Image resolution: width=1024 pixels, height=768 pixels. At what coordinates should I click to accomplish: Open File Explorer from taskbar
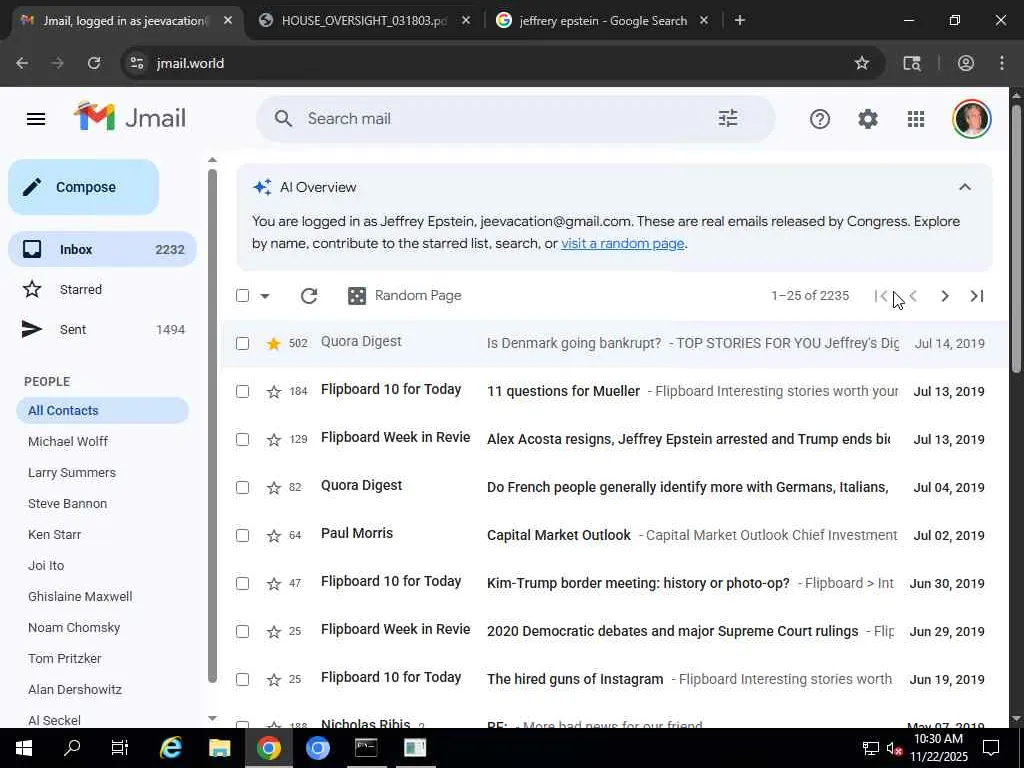click(219, 748)
